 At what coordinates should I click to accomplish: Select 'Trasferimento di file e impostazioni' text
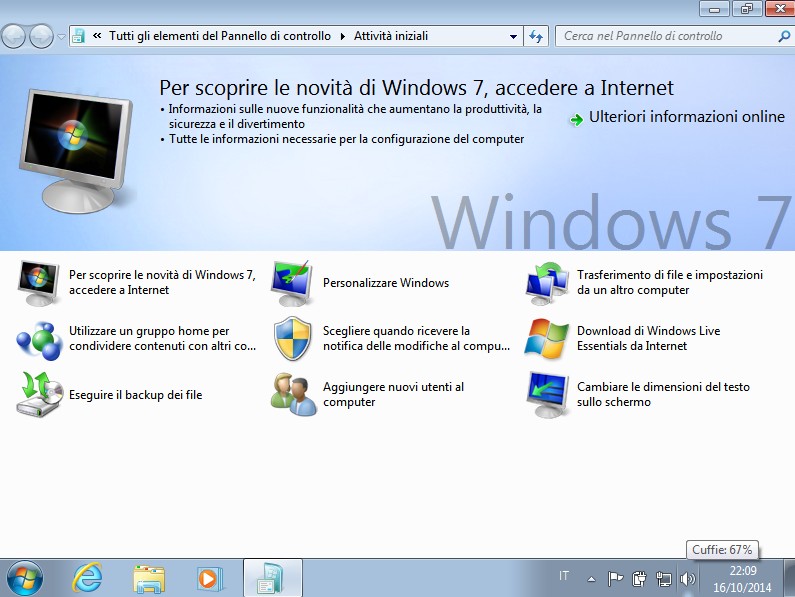(670, 282)
